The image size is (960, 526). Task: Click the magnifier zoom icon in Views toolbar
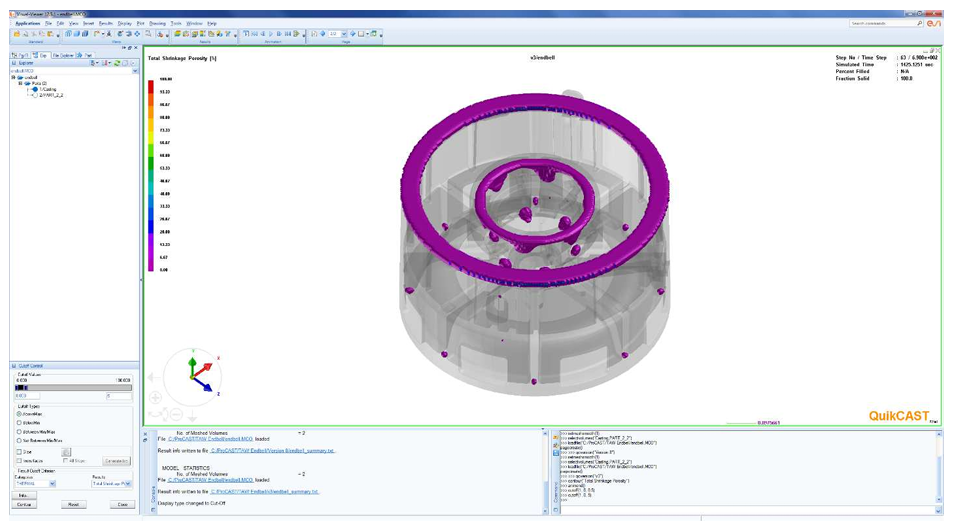[148, 34]
